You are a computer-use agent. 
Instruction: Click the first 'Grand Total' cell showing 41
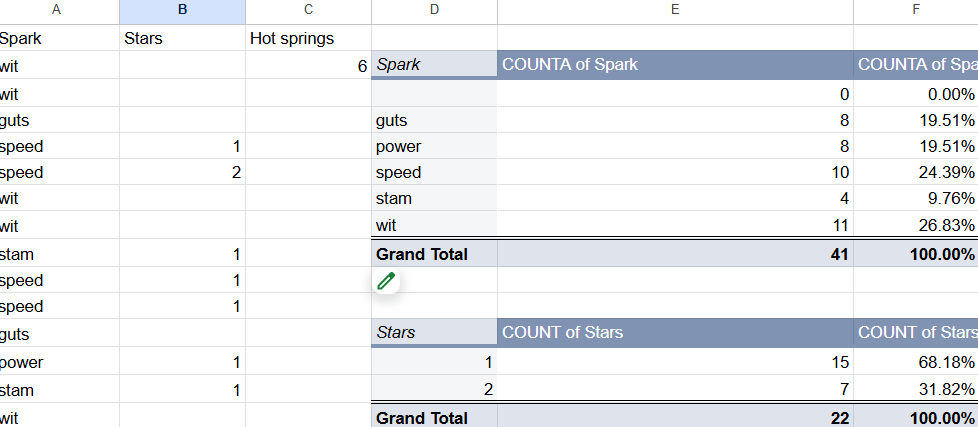675,254
